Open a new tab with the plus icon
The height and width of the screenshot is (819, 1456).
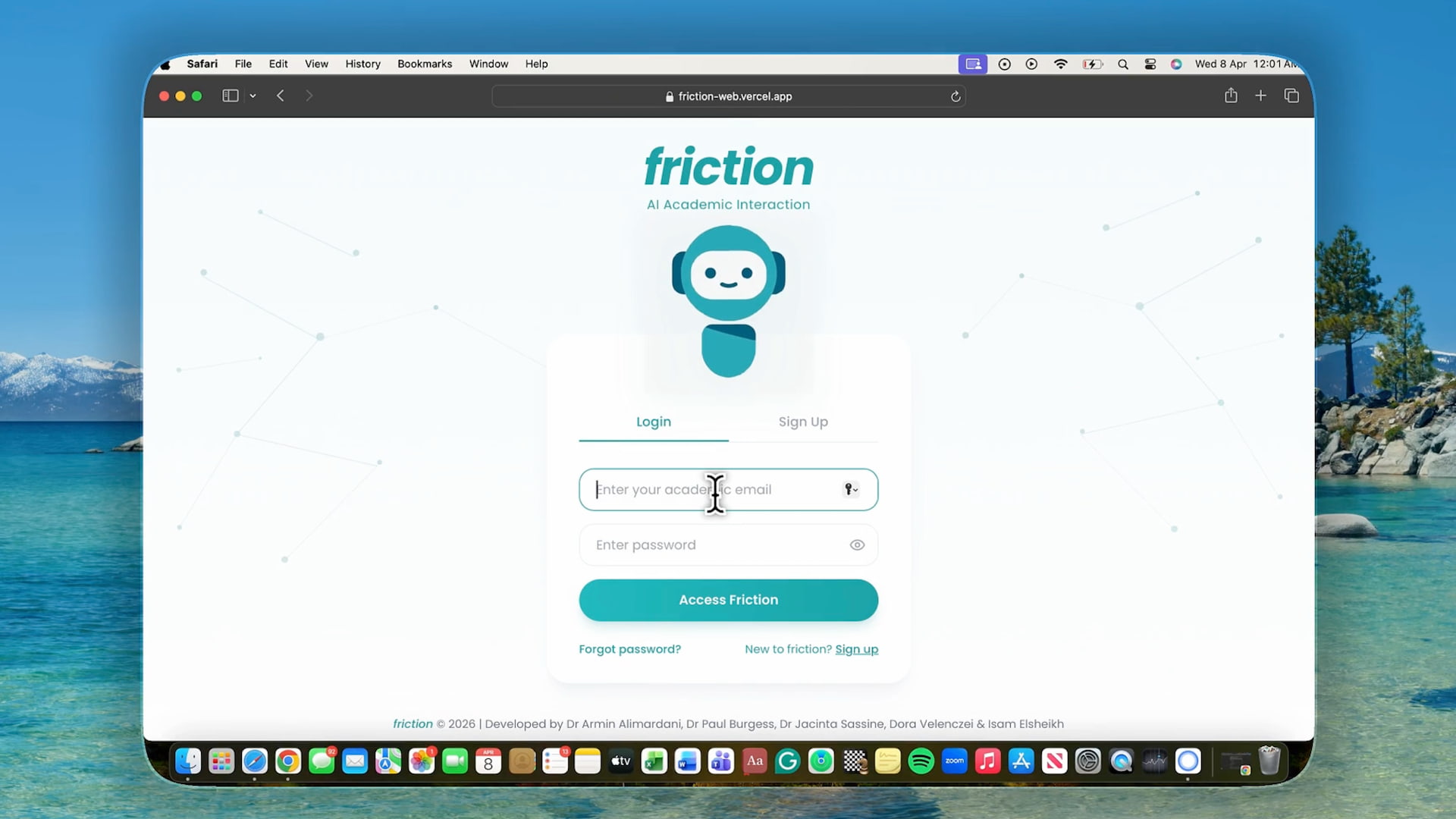click(1260, 96)
